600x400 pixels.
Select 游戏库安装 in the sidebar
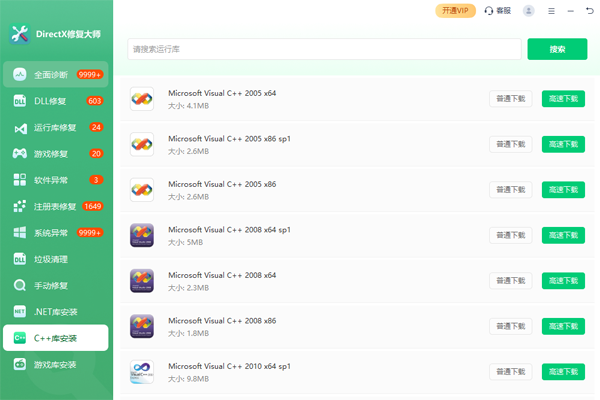point(55,365)
